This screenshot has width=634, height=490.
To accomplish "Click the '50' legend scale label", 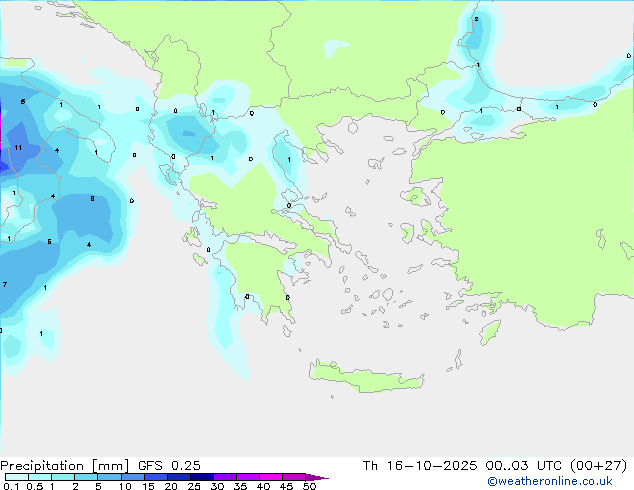I will pos(309,486).
